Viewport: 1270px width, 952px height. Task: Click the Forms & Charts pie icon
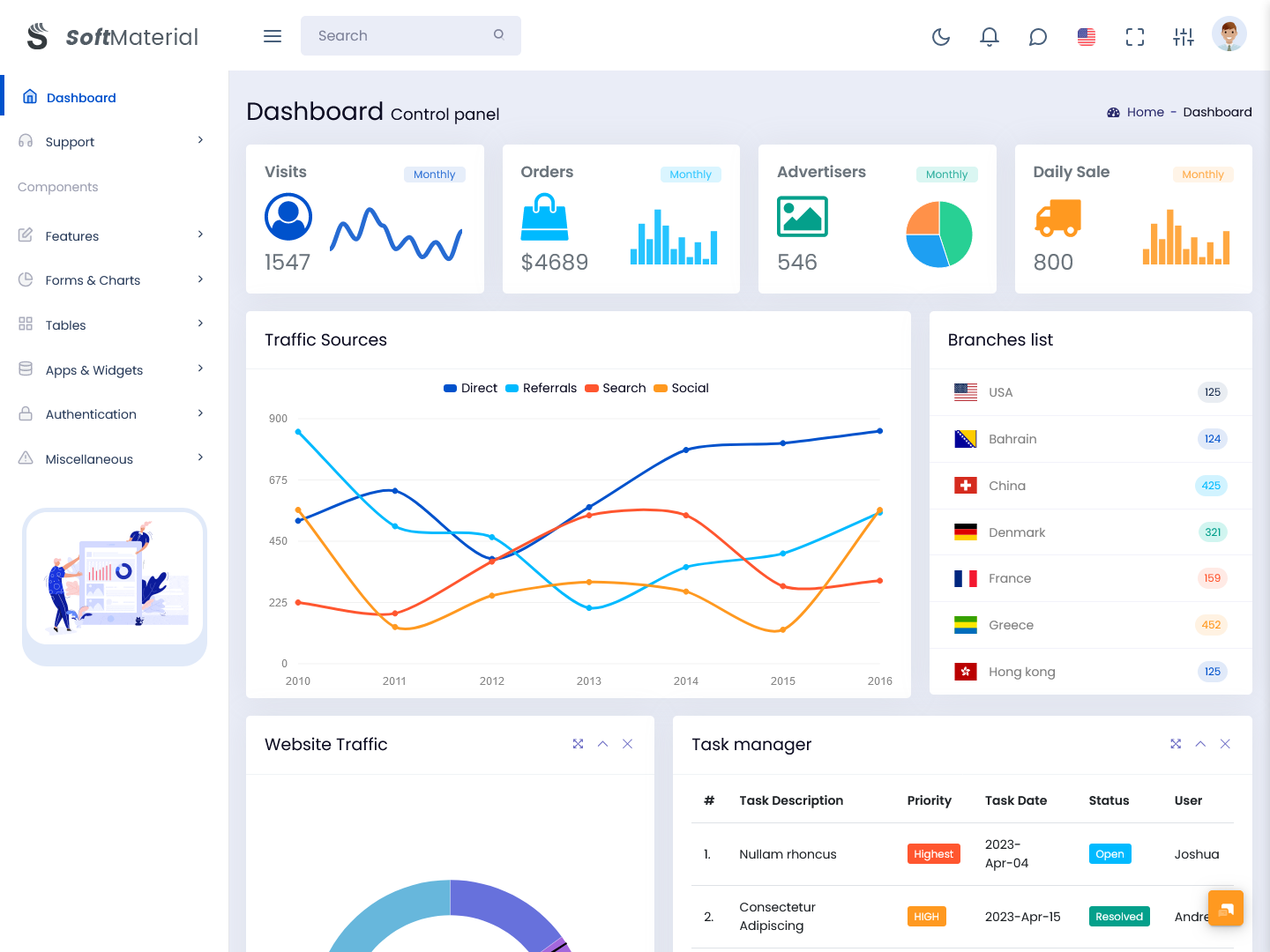tap(26, 279)
